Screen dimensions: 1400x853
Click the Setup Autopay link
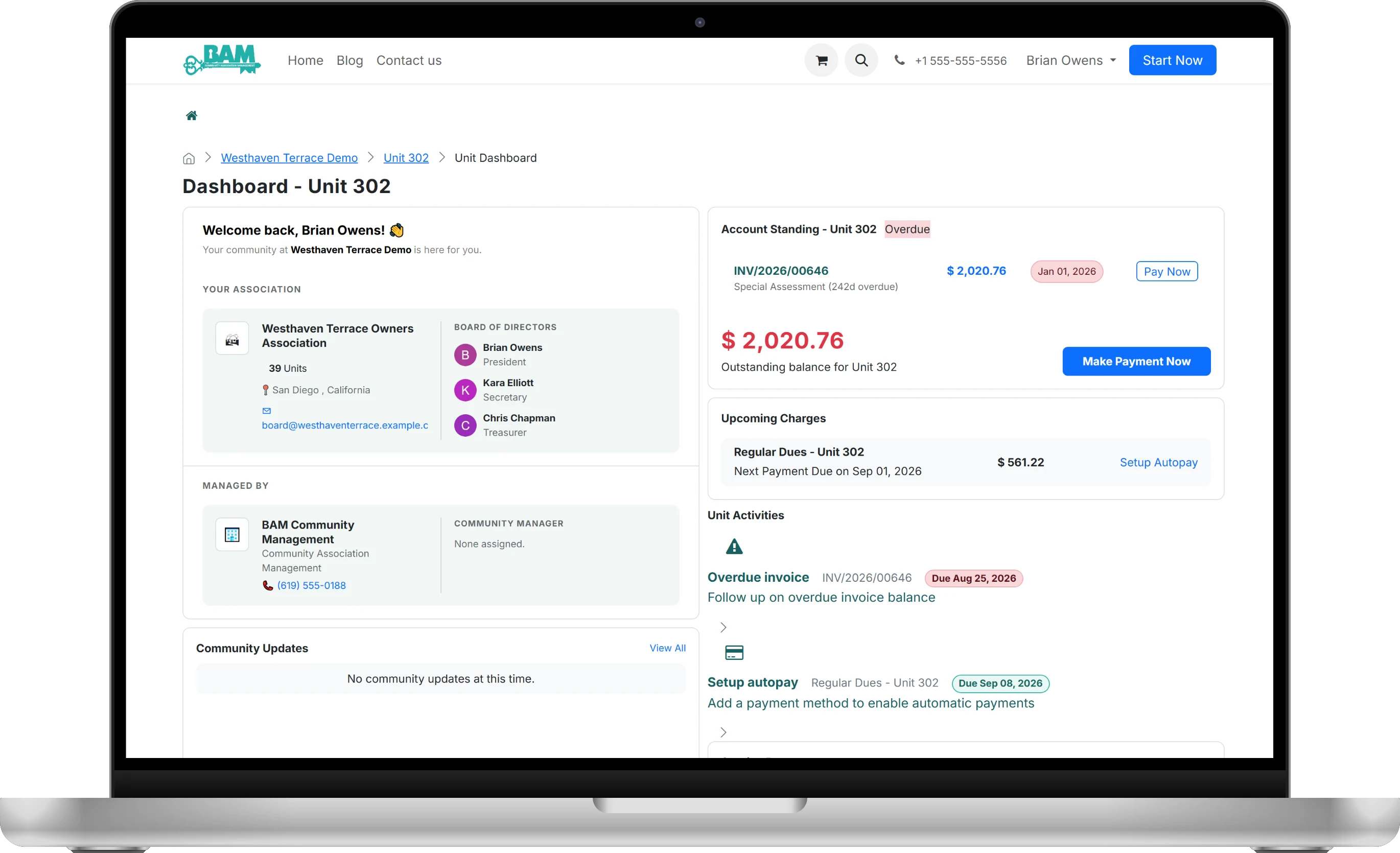(1158, 462)
